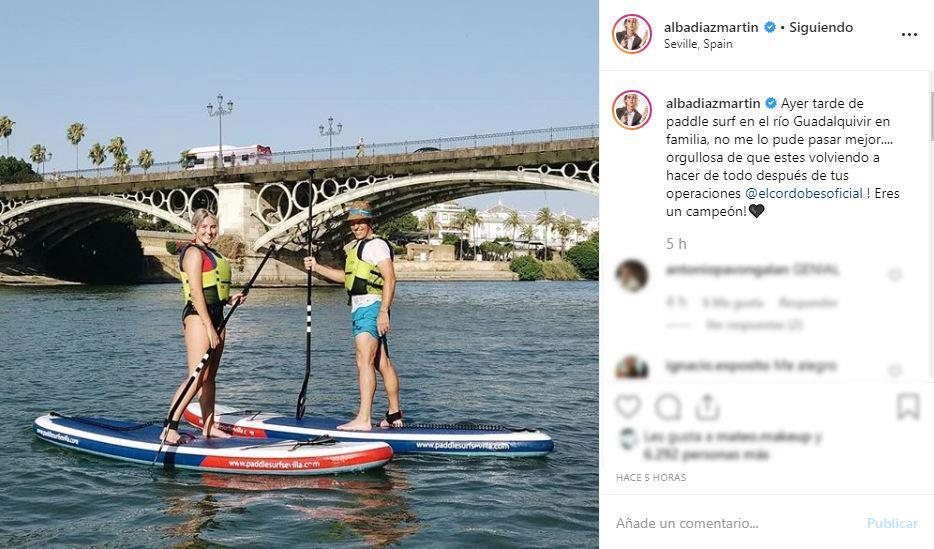Open the @elcordobesoficial mention
This screenshot has height=549, width=934.
pyautogui.click(x=804, y=193)
